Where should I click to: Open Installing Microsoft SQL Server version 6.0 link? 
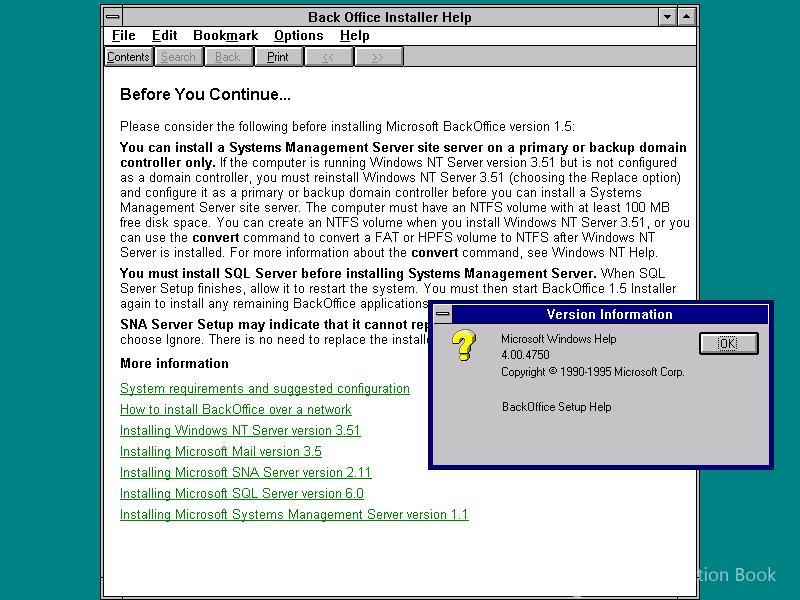(242, 493)
